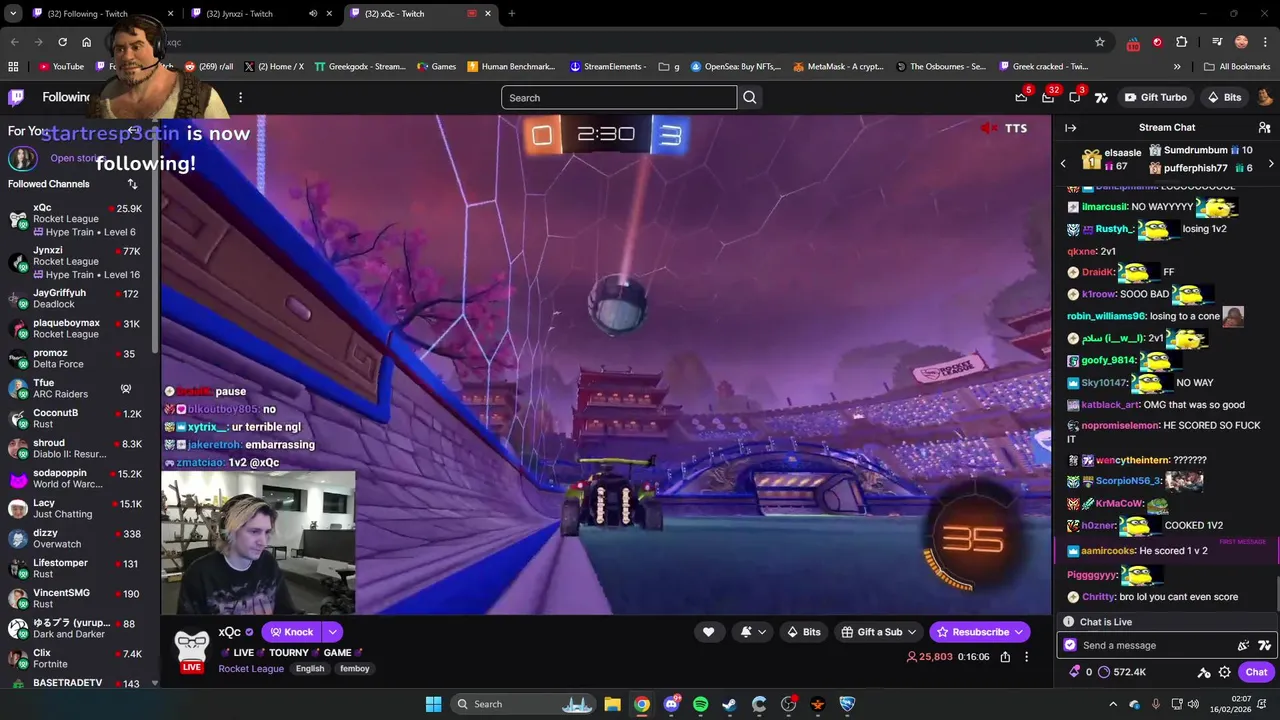The width and height of the screenshot is (1280, 720).
Task: Reload the page
Action: pos(62,42)
